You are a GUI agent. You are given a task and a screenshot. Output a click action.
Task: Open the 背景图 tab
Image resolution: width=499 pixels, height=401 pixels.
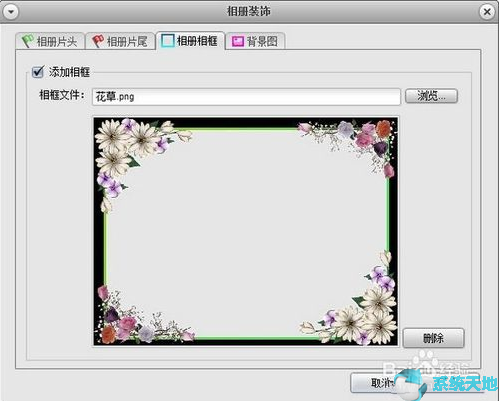255,41
